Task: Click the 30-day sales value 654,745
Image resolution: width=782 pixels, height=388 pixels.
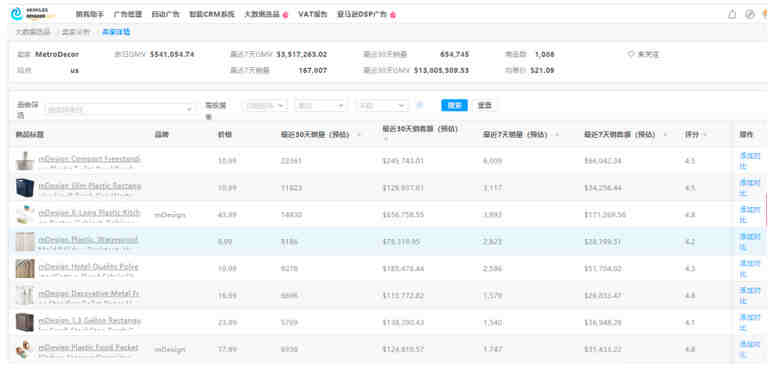Action: pyautogui.click(x=454, y=54)
